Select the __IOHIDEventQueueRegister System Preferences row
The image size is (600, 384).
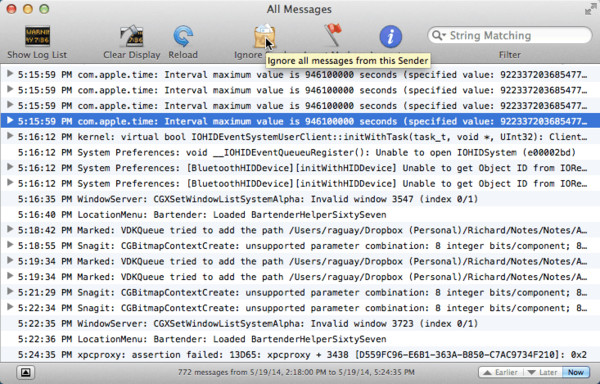(x=300, y=152)
